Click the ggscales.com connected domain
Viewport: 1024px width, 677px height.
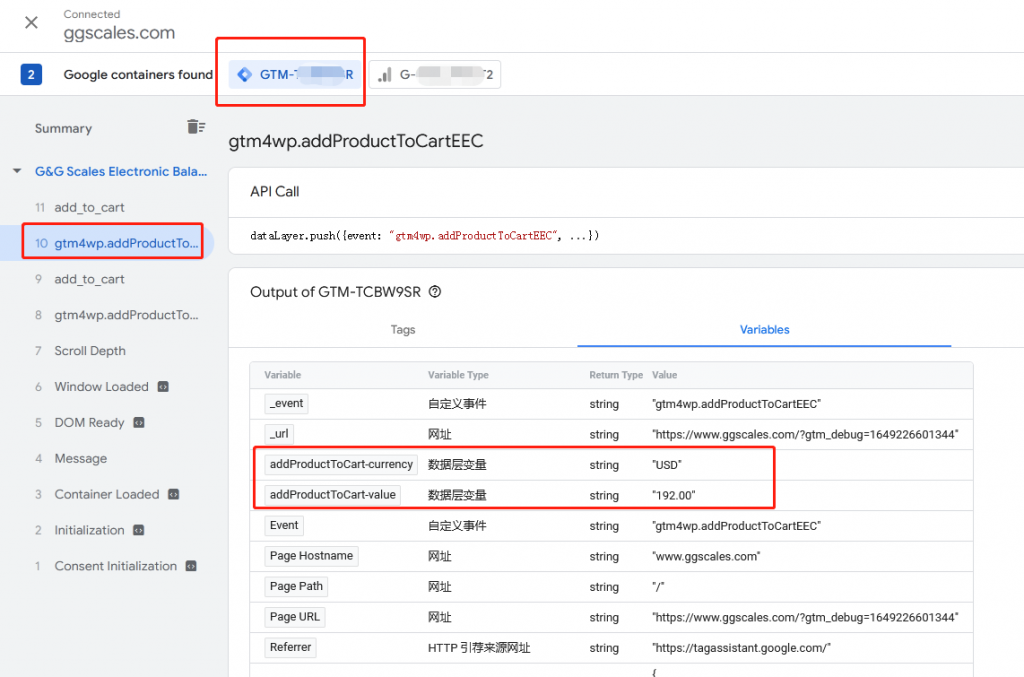[x=119, y=33]
